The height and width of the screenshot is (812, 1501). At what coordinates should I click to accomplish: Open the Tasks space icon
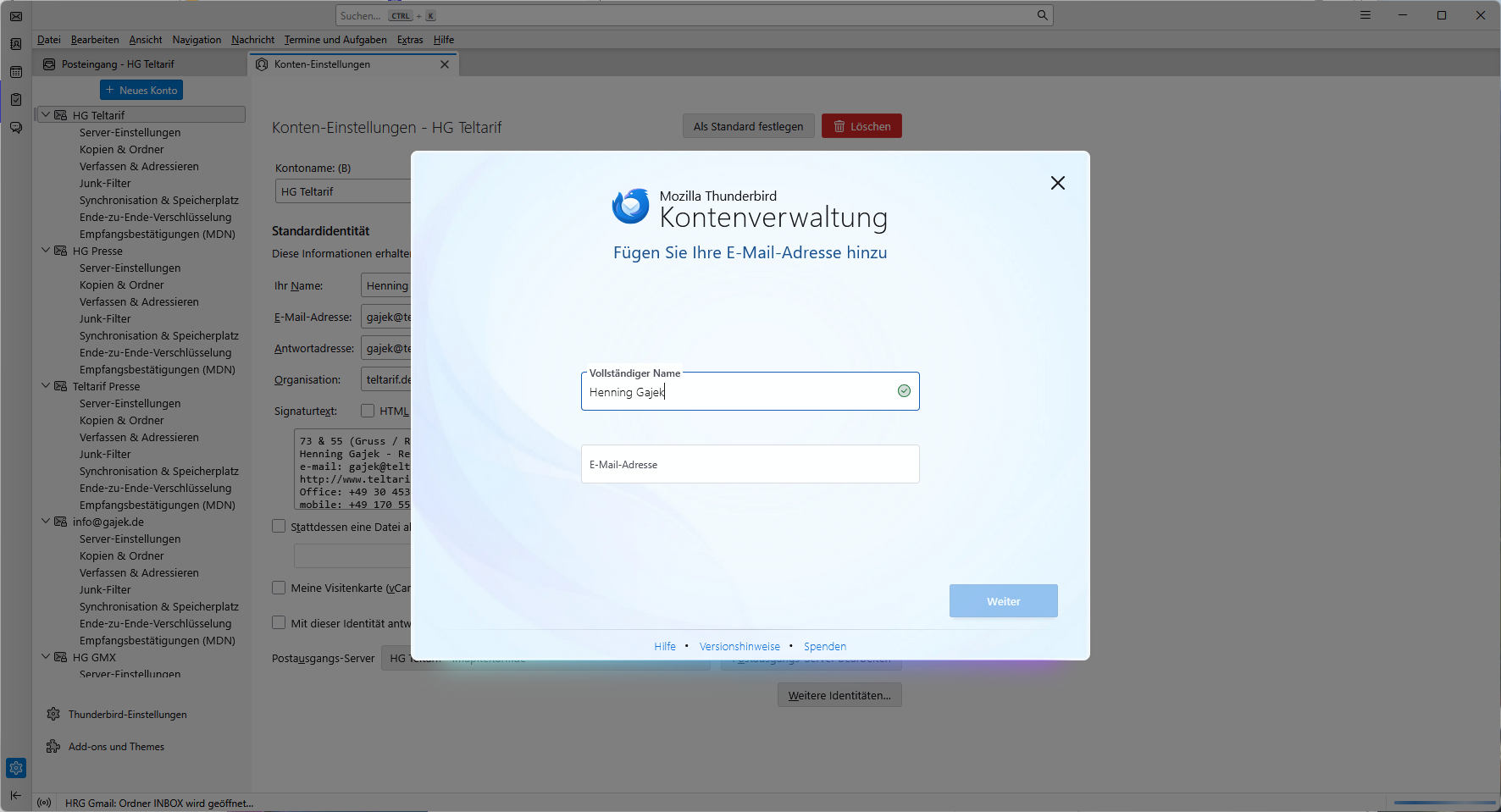[x=16, y=100]
